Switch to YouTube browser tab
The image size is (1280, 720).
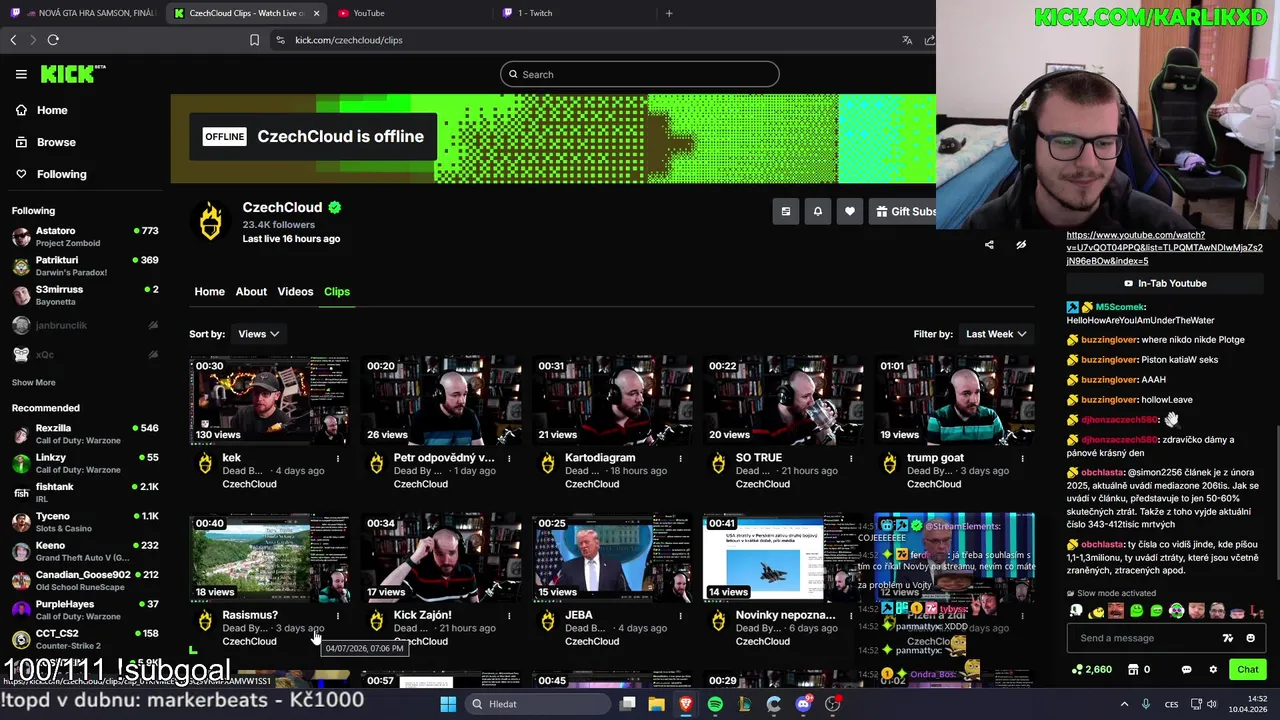coord(409,13)
